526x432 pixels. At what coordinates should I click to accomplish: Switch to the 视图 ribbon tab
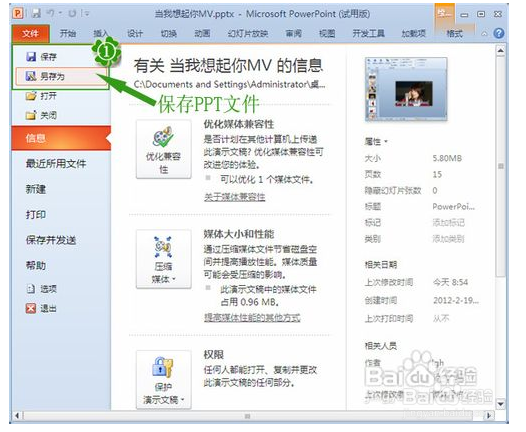(327, 33)
